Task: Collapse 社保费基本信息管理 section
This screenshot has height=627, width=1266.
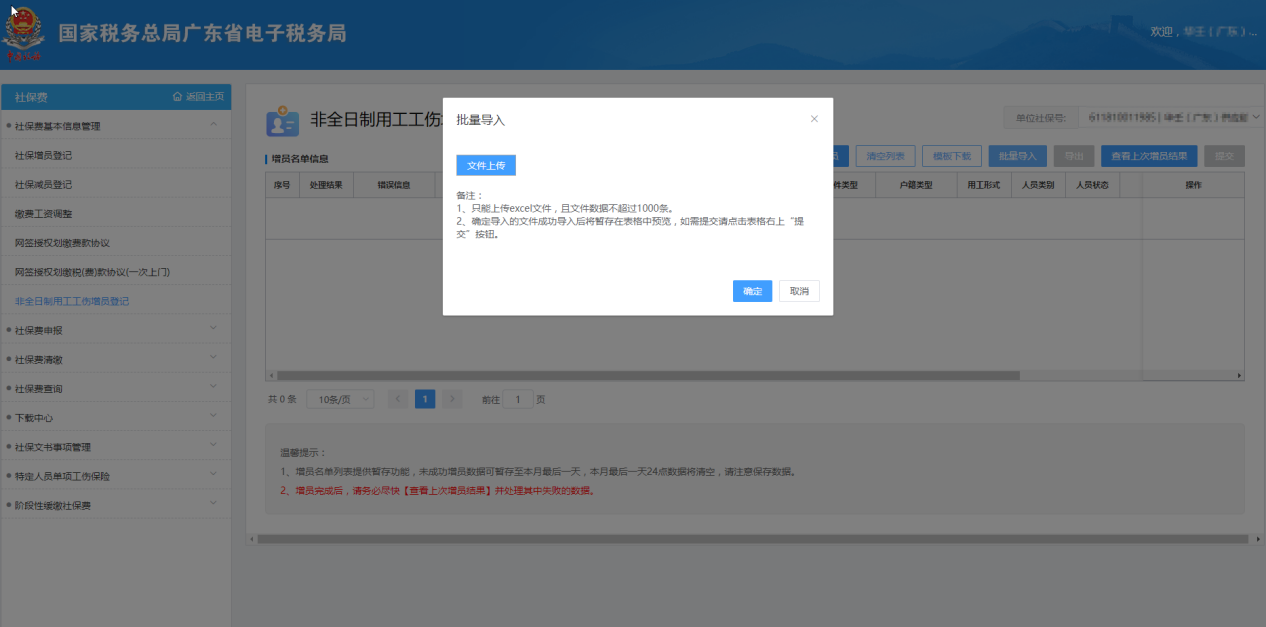Action: 213,126
